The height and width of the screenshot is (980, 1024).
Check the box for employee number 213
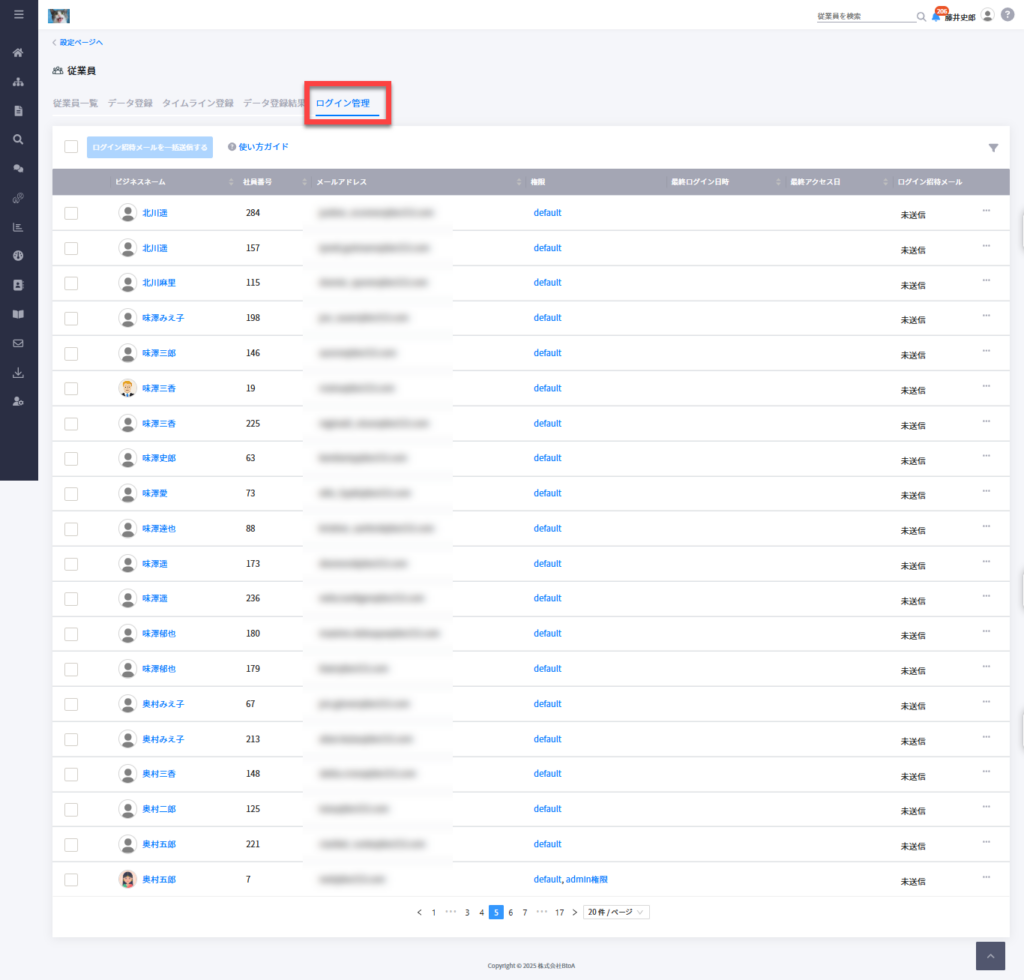pos(71,739)
